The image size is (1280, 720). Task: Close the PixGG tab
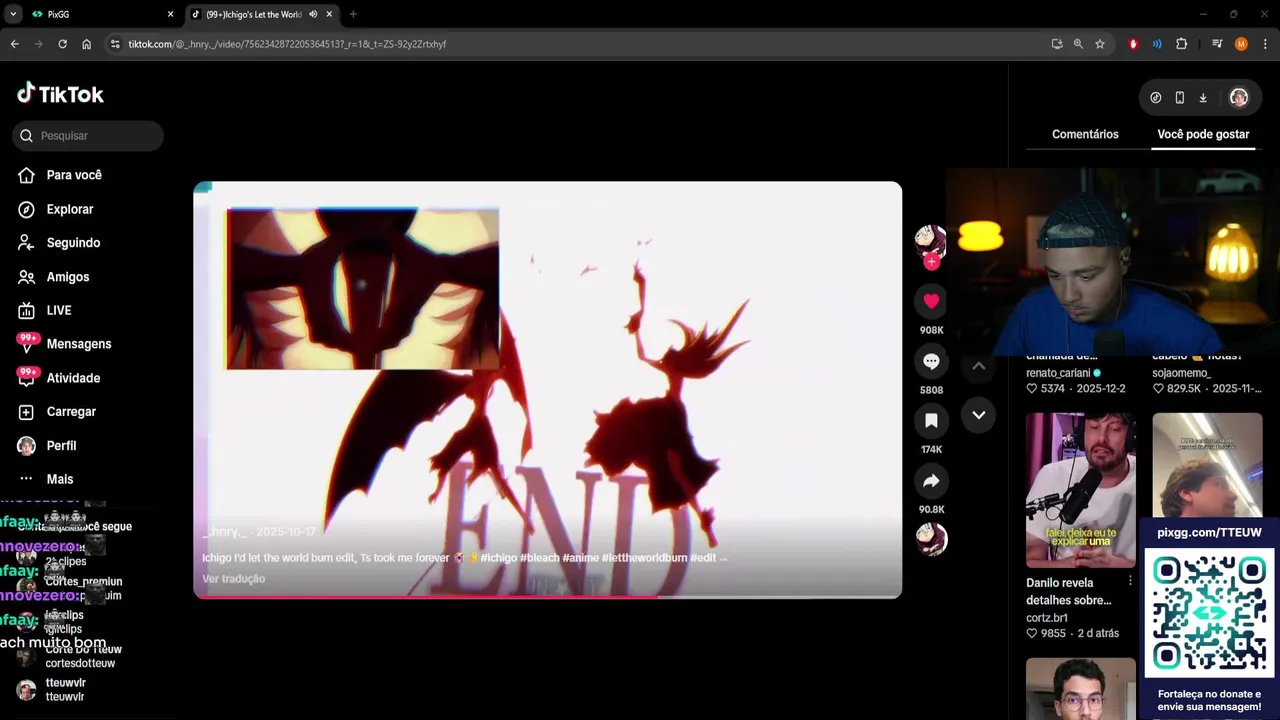pos(170,14)
